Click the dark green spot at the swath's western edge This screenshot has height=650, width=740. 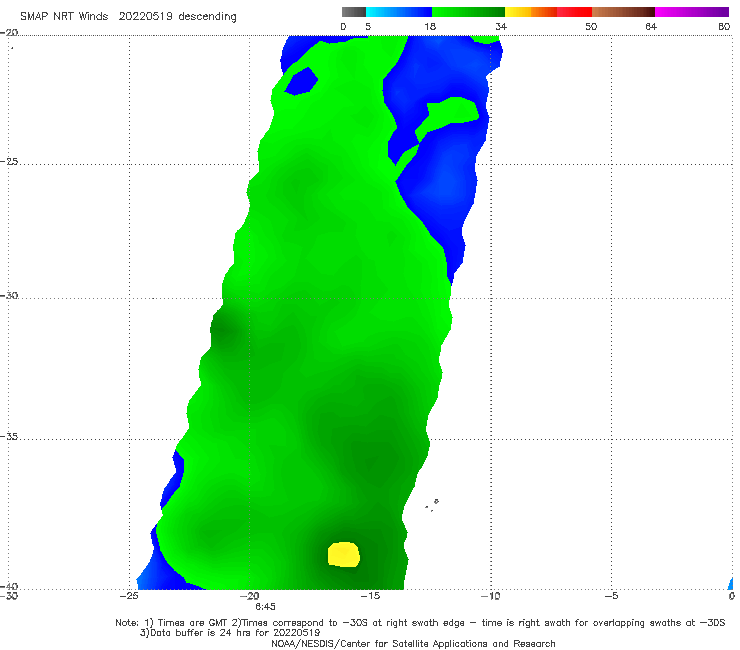[223, 329]
